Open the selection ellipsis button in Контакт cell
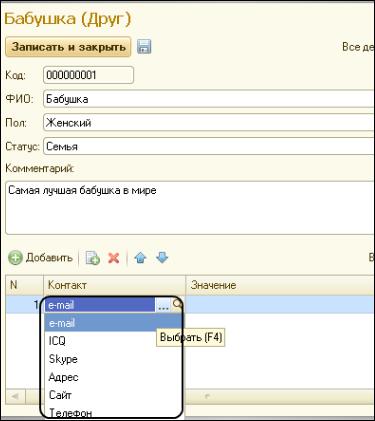375x421 pixels. click(x=163, y=305)
